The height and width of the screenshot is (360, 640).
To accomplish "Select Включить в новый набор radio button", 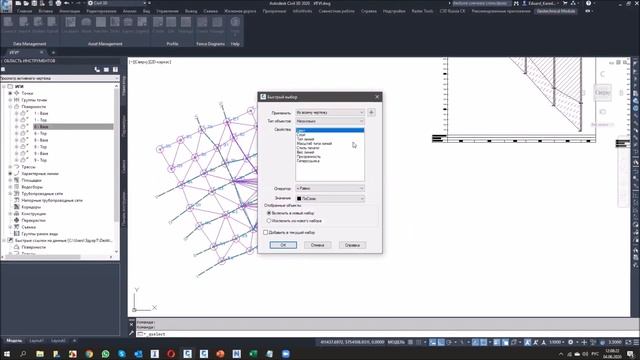I will pyautogui.click(x=269, y=213).
